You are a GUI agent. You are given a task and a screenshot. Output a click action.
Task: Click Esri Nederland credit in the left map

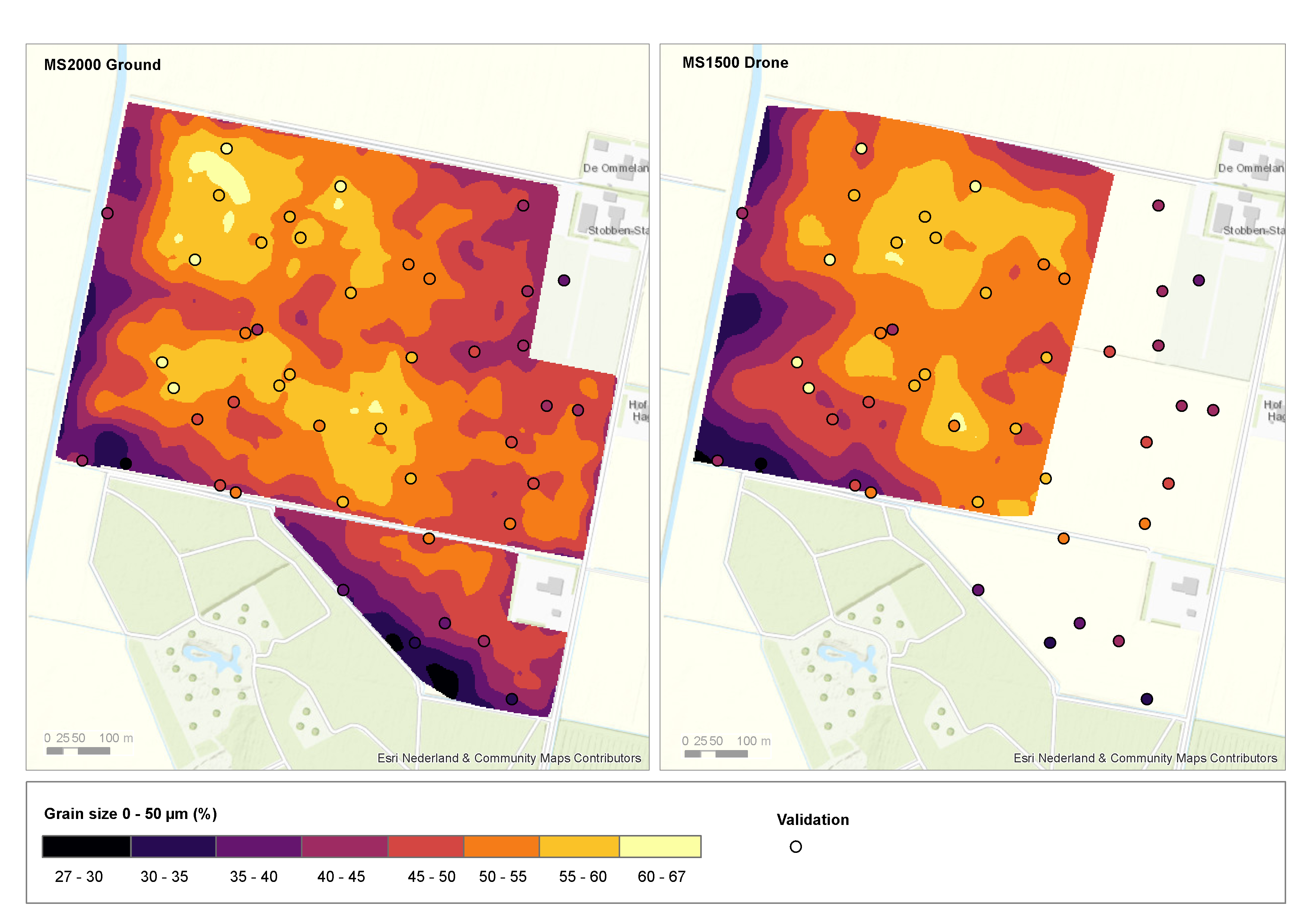pos(509,758)
